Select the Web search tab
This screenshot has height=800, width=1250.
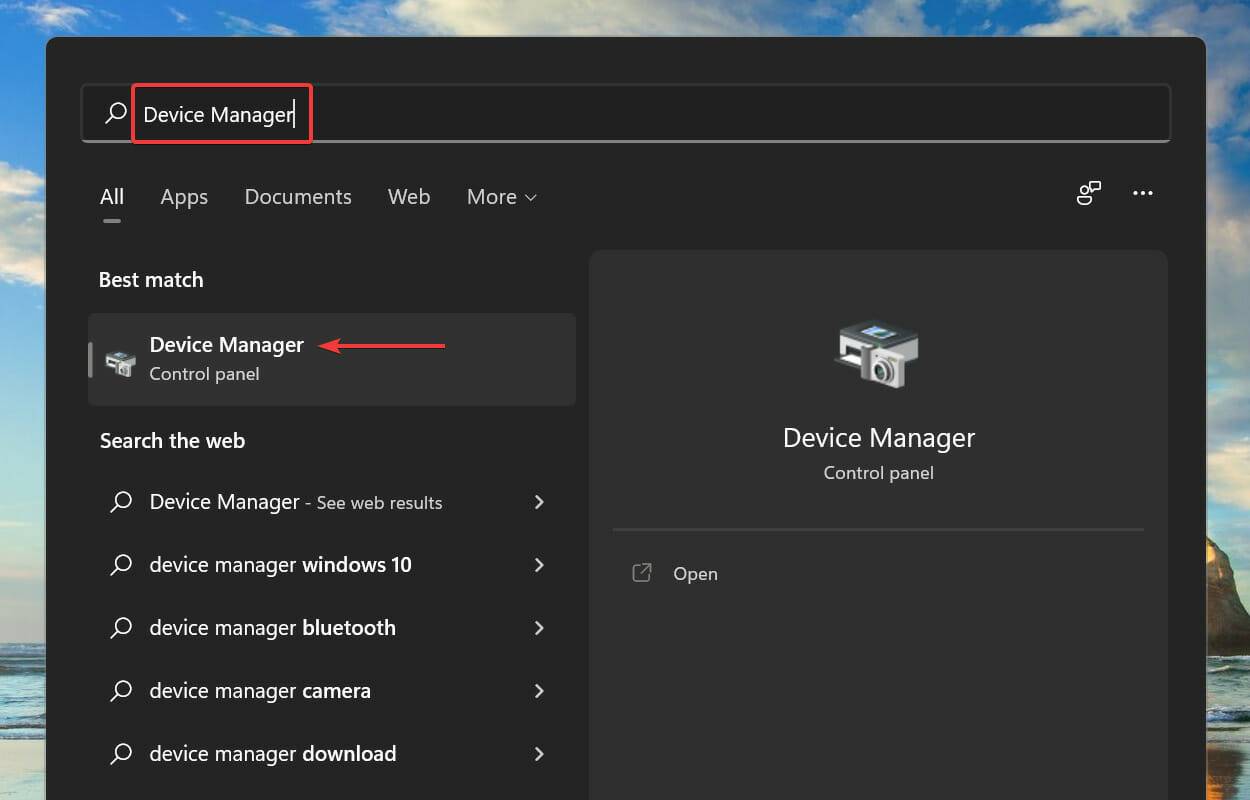click(408, 197)
